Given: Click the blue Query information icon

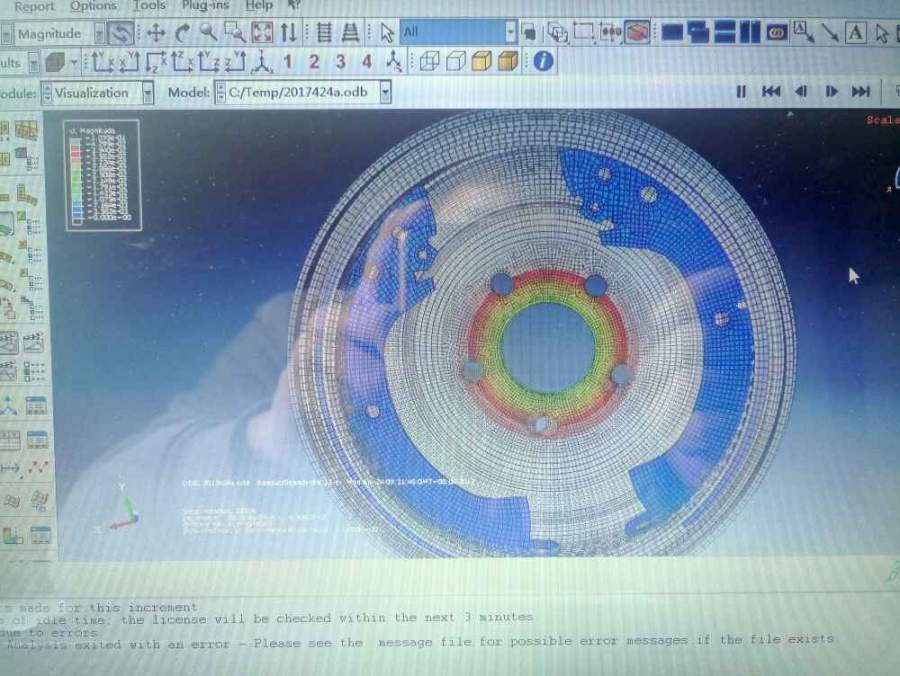Looking at the screenshot, I should [543, 61].
